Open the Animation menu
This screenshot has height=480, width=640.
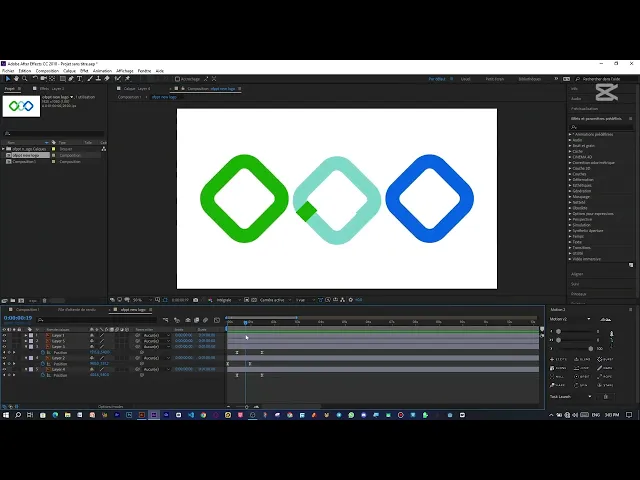pos(102,71)
